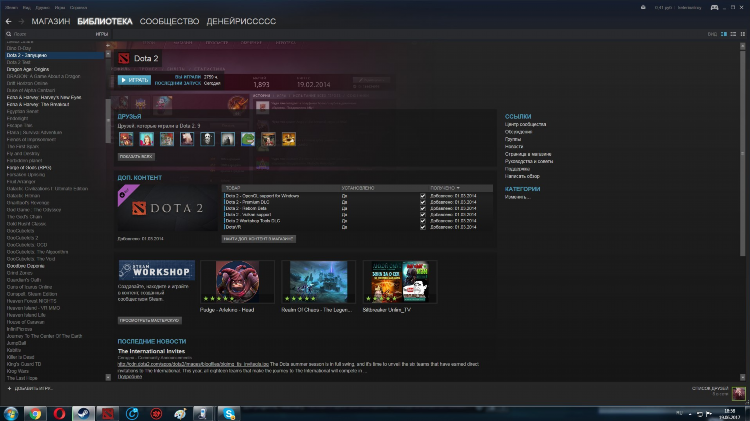Open The International Invites news title

click(x=151, y=351)
